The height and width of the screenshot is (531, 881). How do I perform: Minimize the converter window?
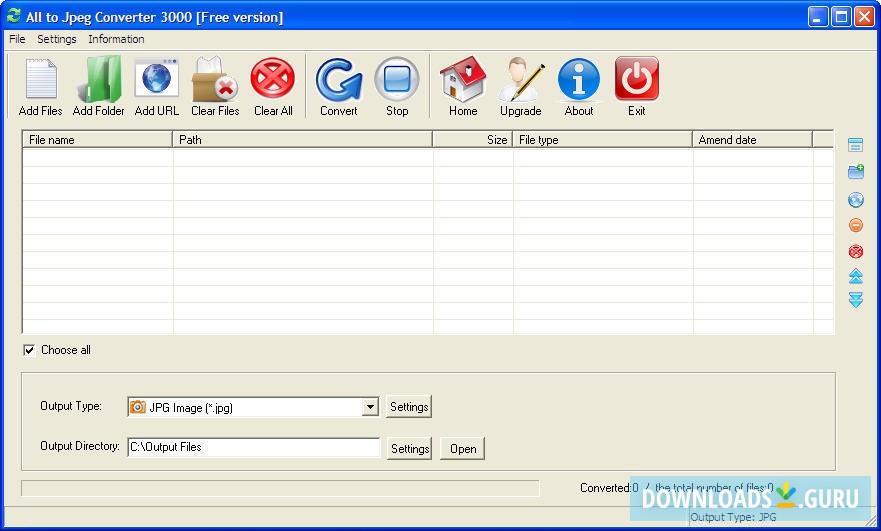[x=818, y=16]
